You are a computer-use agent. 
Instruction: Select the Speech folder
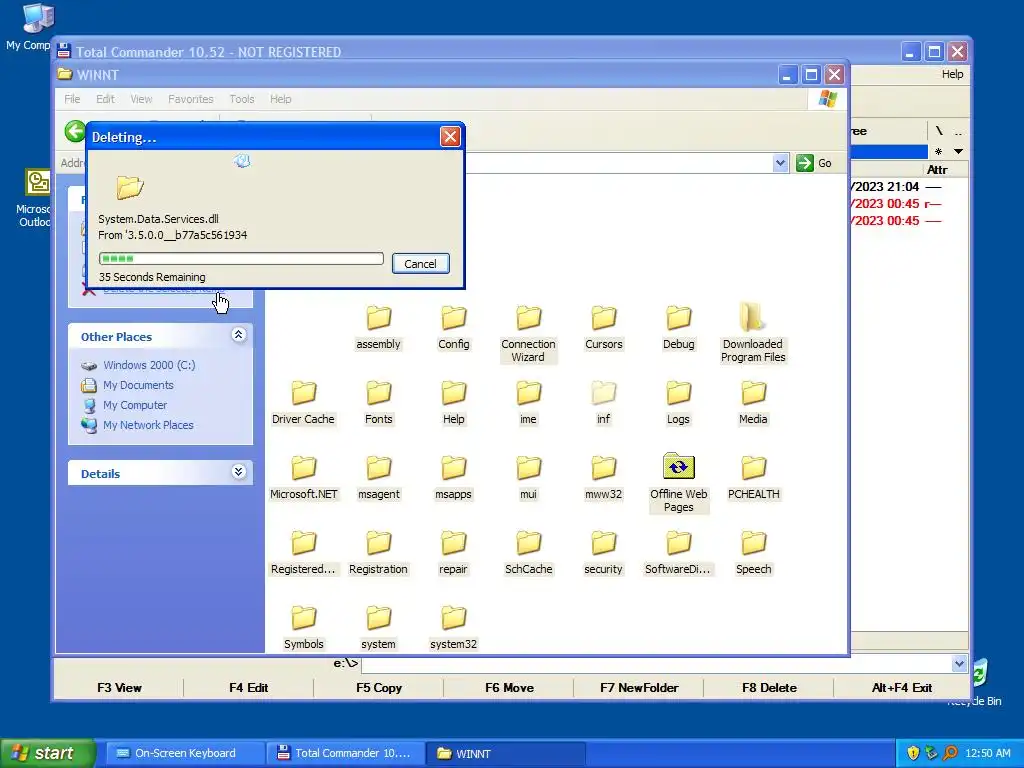[753, 553]
